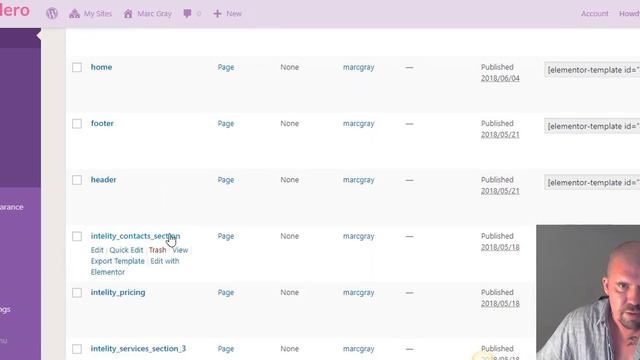Screen dimensions: 640x360
Task: Click Published 2018/05/21 in footer row
Action: (500, 129)
